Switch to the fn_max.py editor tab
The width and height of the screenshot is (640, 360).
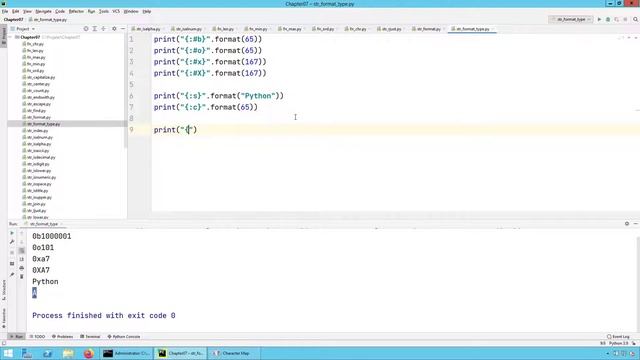pyautogui.click(x=291, y=29)
